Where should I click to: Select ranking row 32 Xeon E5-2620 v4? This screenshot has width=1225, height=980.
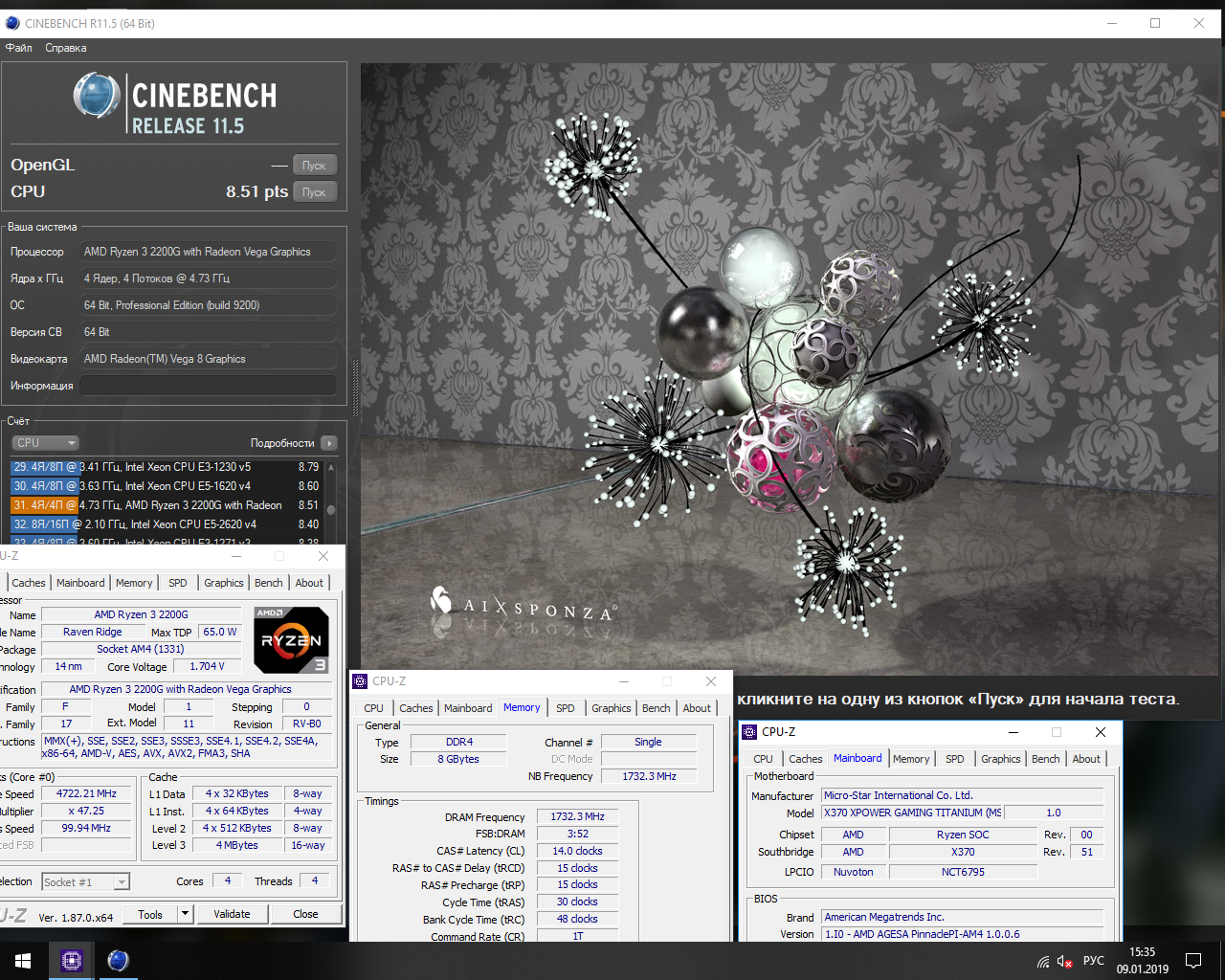[167, 524]
